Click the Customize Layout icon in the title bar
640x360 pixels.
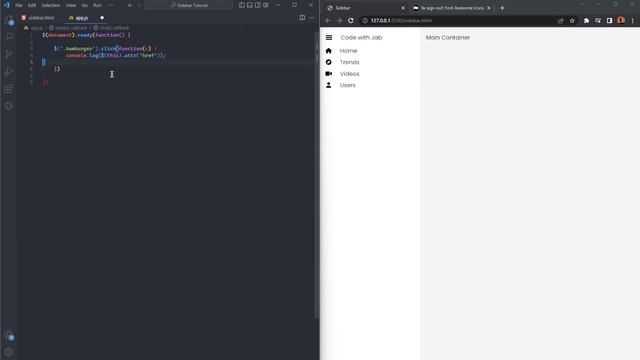266,5
